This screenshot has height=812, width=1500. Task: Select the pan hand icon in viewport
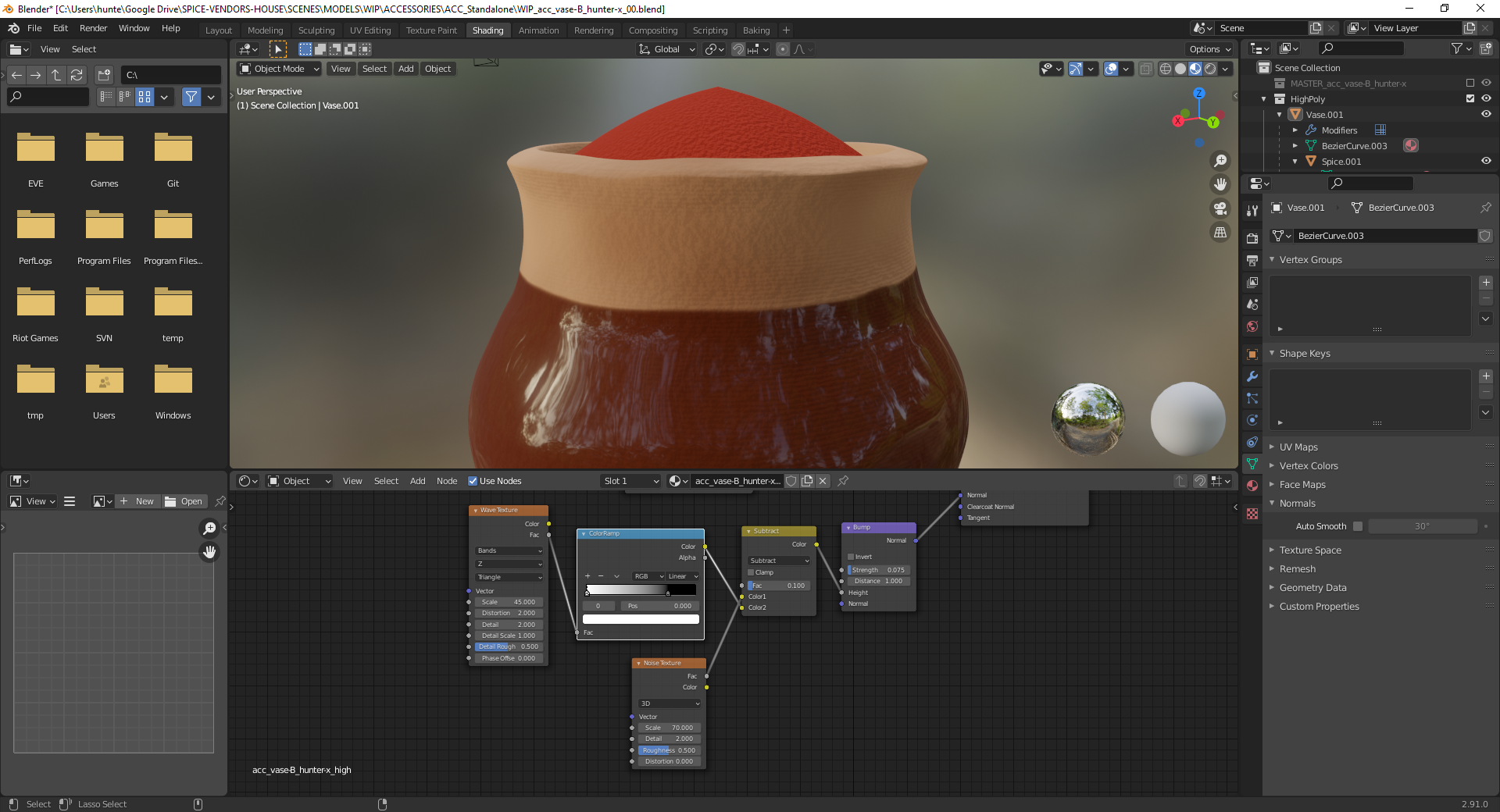tap(1220, 184)
